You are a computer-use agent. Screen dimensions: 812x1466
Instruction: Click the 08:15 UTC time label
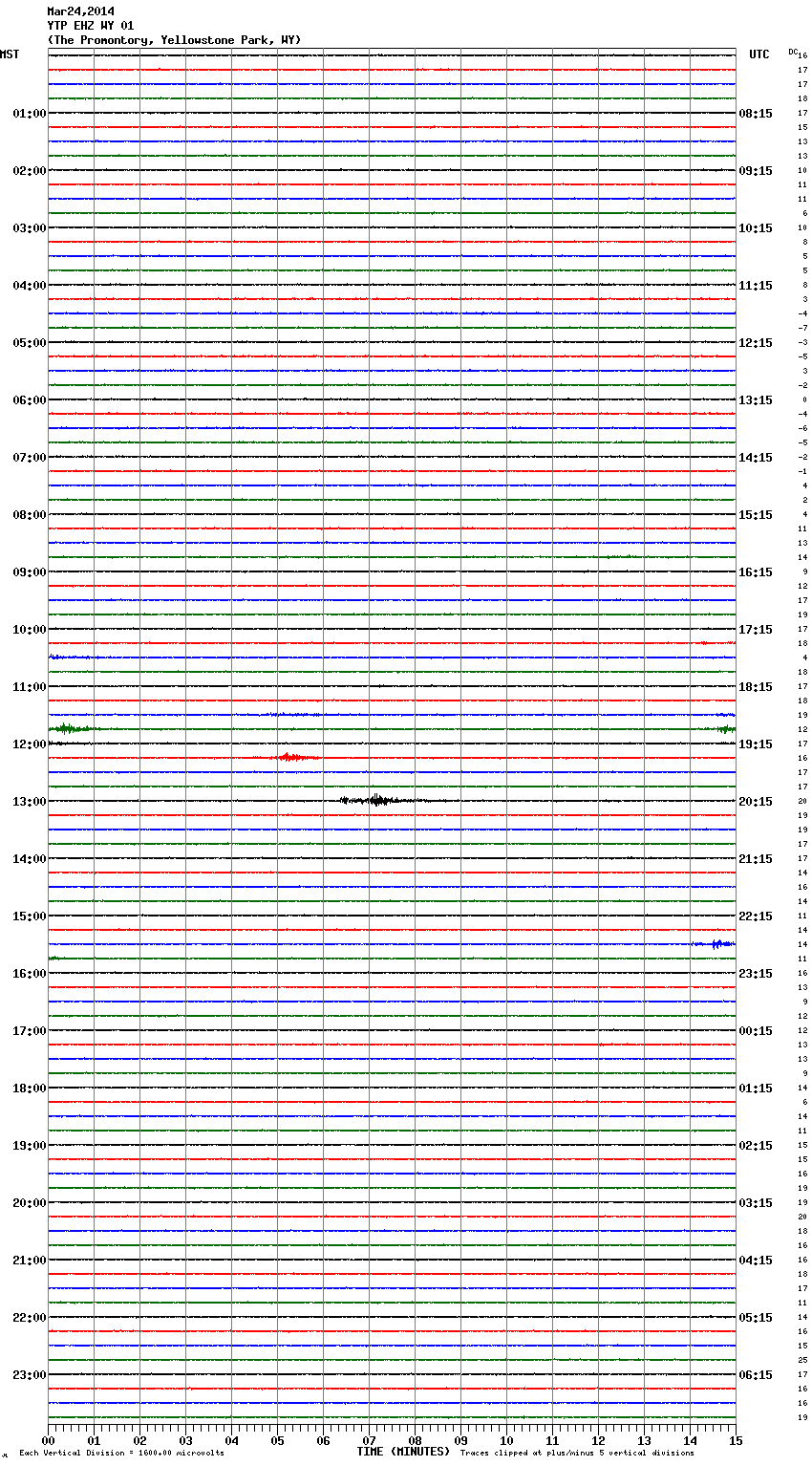[x=756, y=114]
